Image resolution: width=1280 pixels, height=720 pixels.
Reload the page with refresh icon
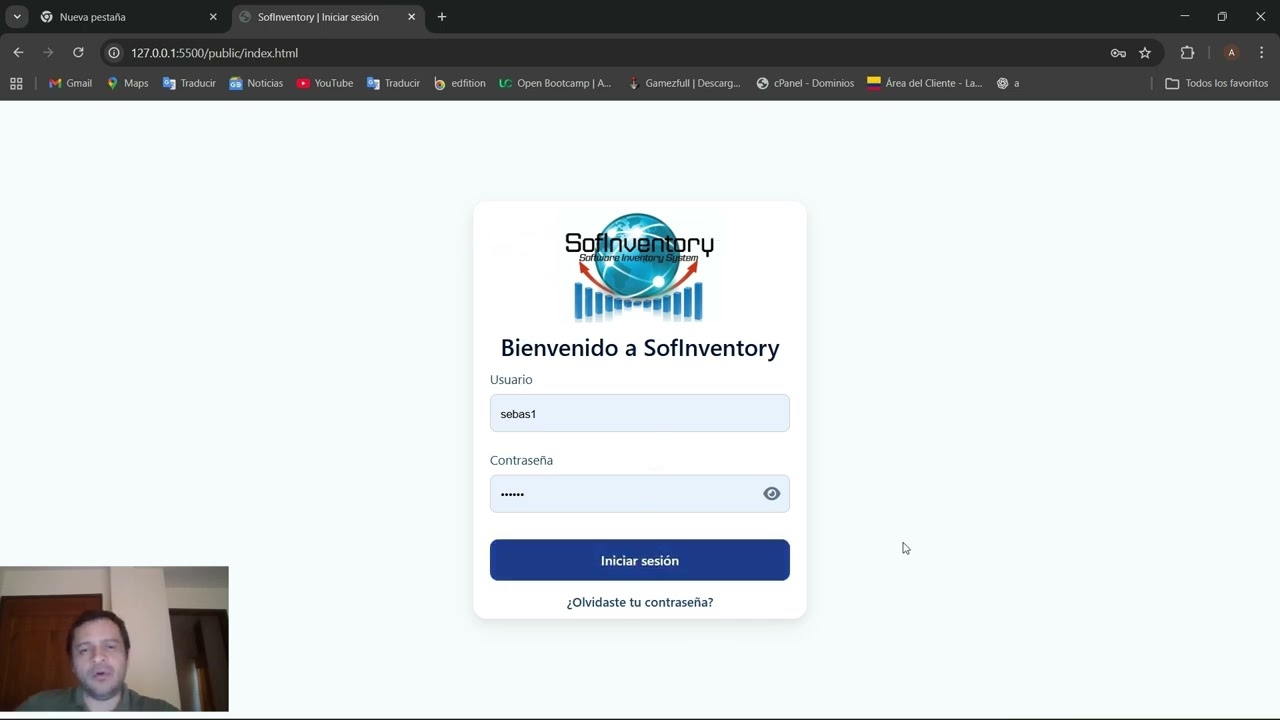pos(78,53)
